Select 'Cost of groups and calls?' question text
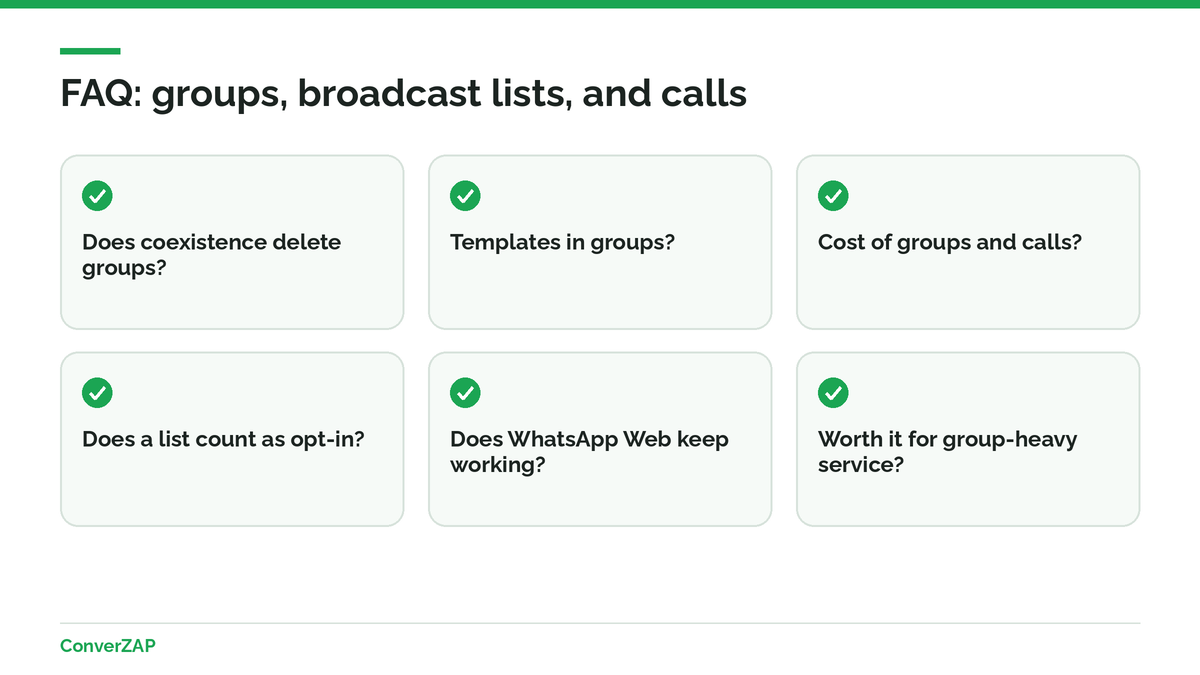1200x675 pixels. point(950,242)
